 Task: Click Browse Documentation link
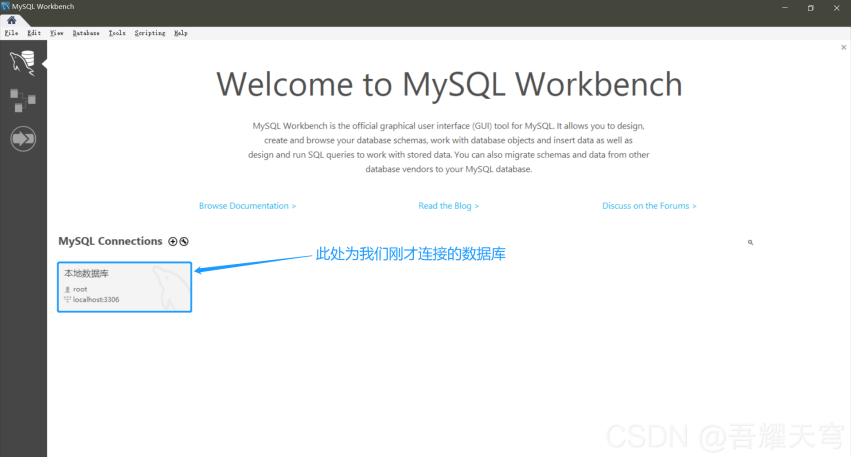[247, 206]
